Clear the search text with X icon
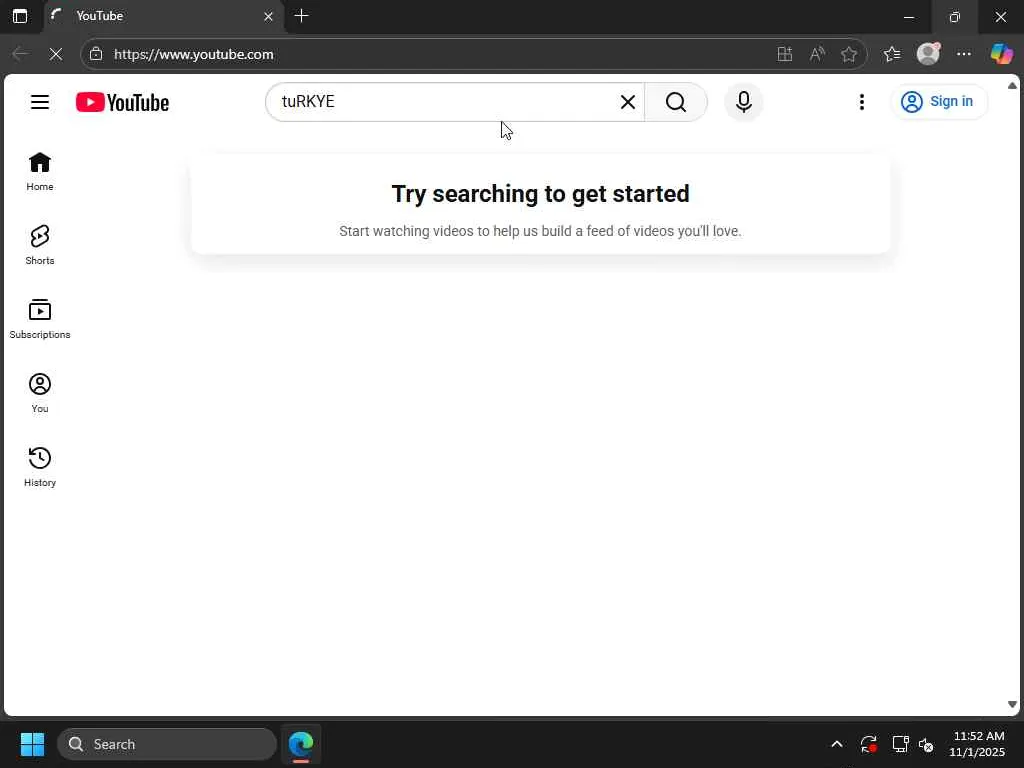 point(628,102)
